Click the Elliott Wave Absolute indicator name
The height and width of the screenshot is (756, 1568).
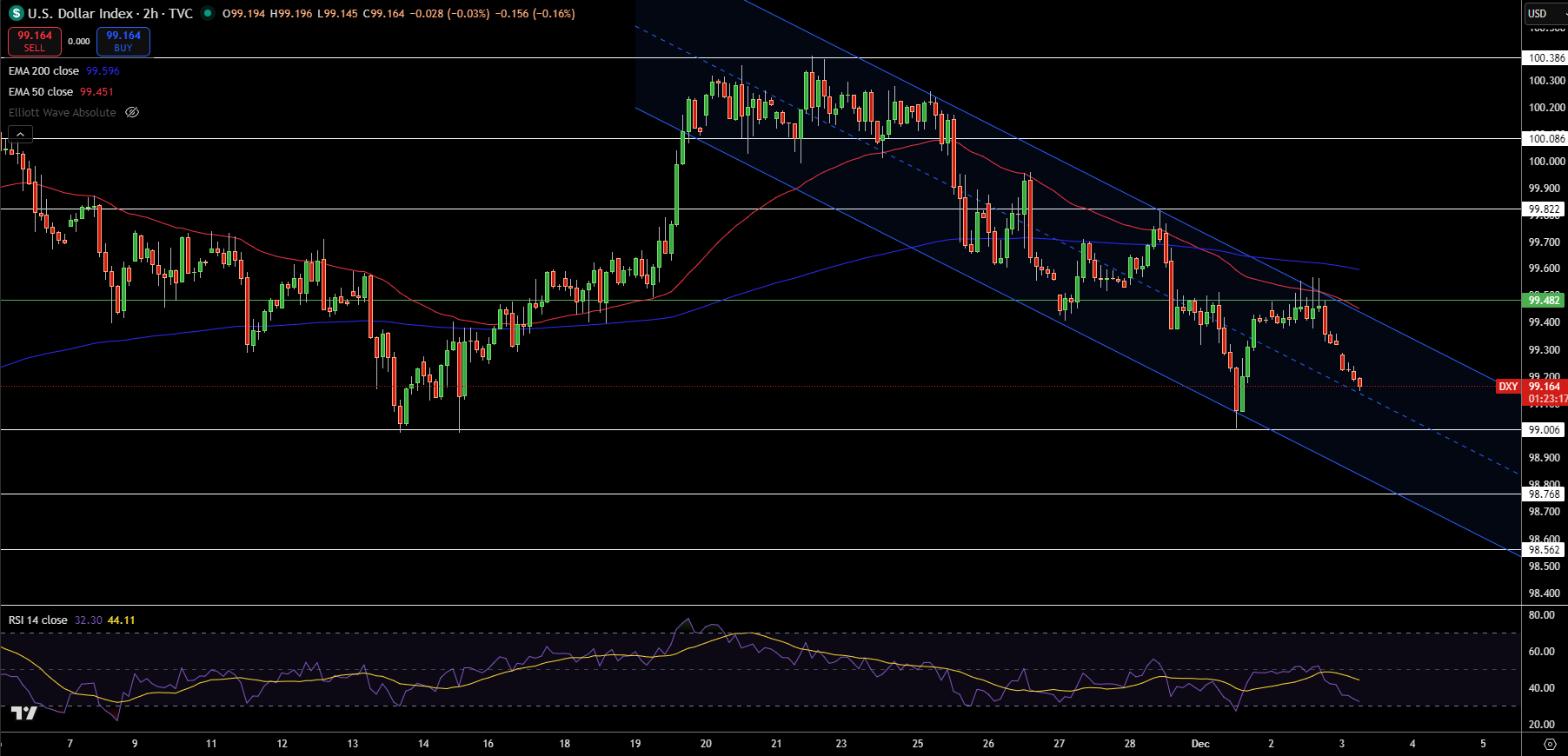click(62, 113)
